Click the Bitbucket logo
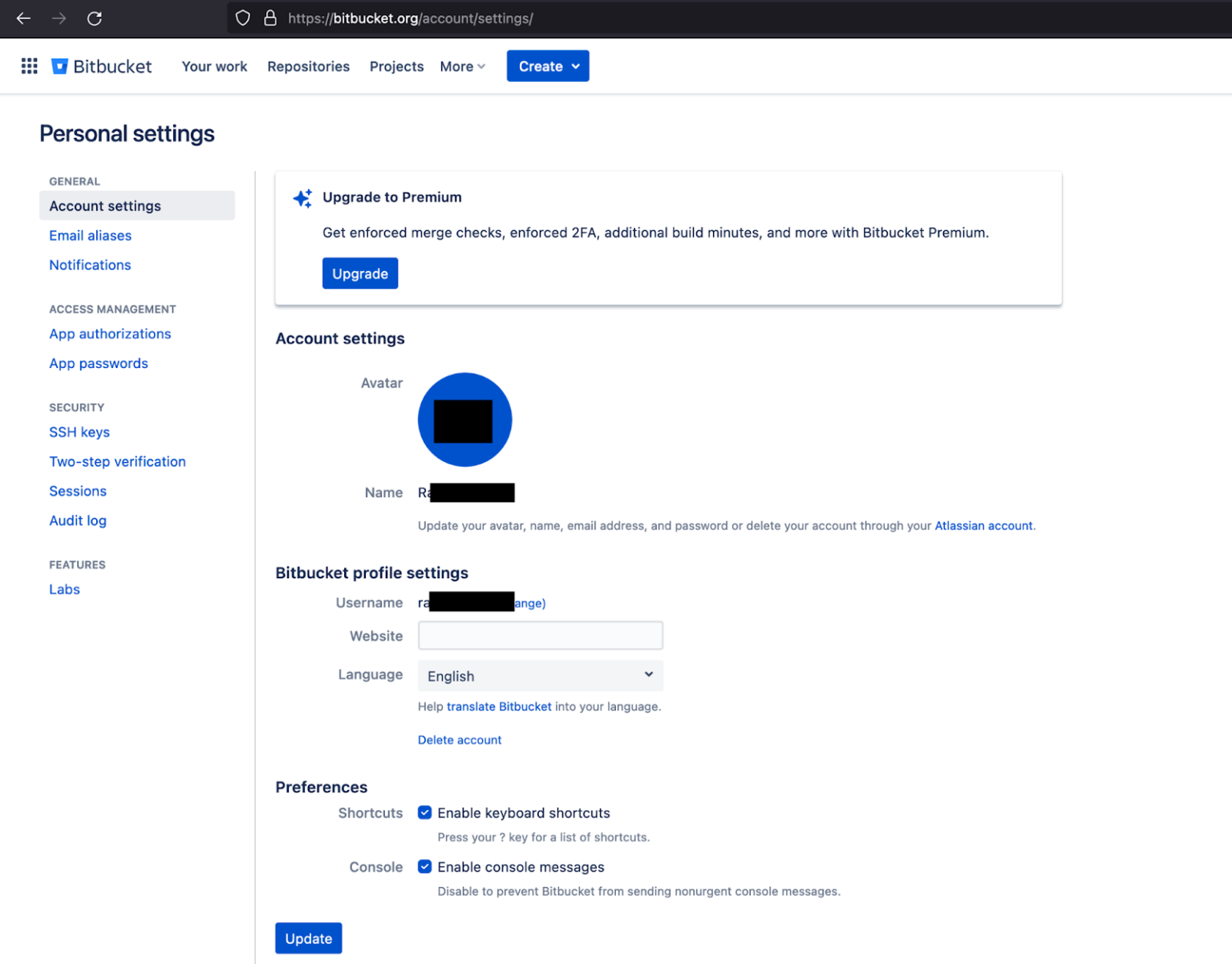 101,66
